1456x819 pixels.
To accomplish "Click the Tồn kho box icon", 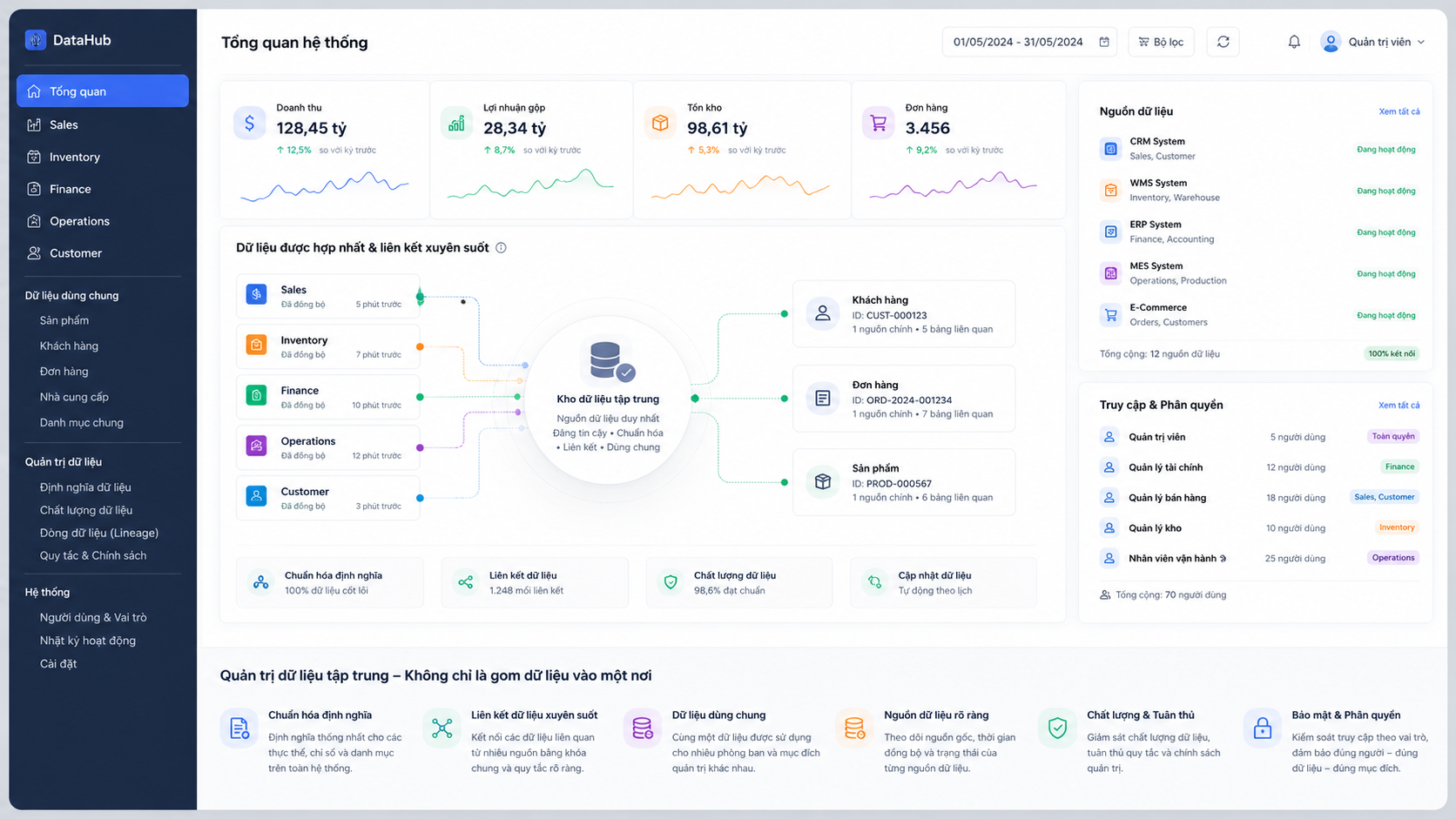I will coord(660,124).
